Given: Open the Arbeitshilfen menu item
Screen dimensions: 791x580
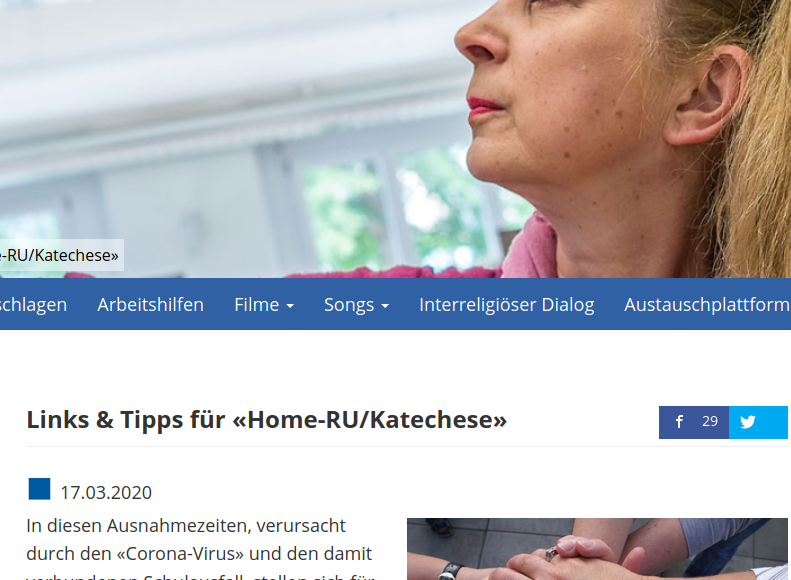Looking at the screenshot, I should click(150, 305).
